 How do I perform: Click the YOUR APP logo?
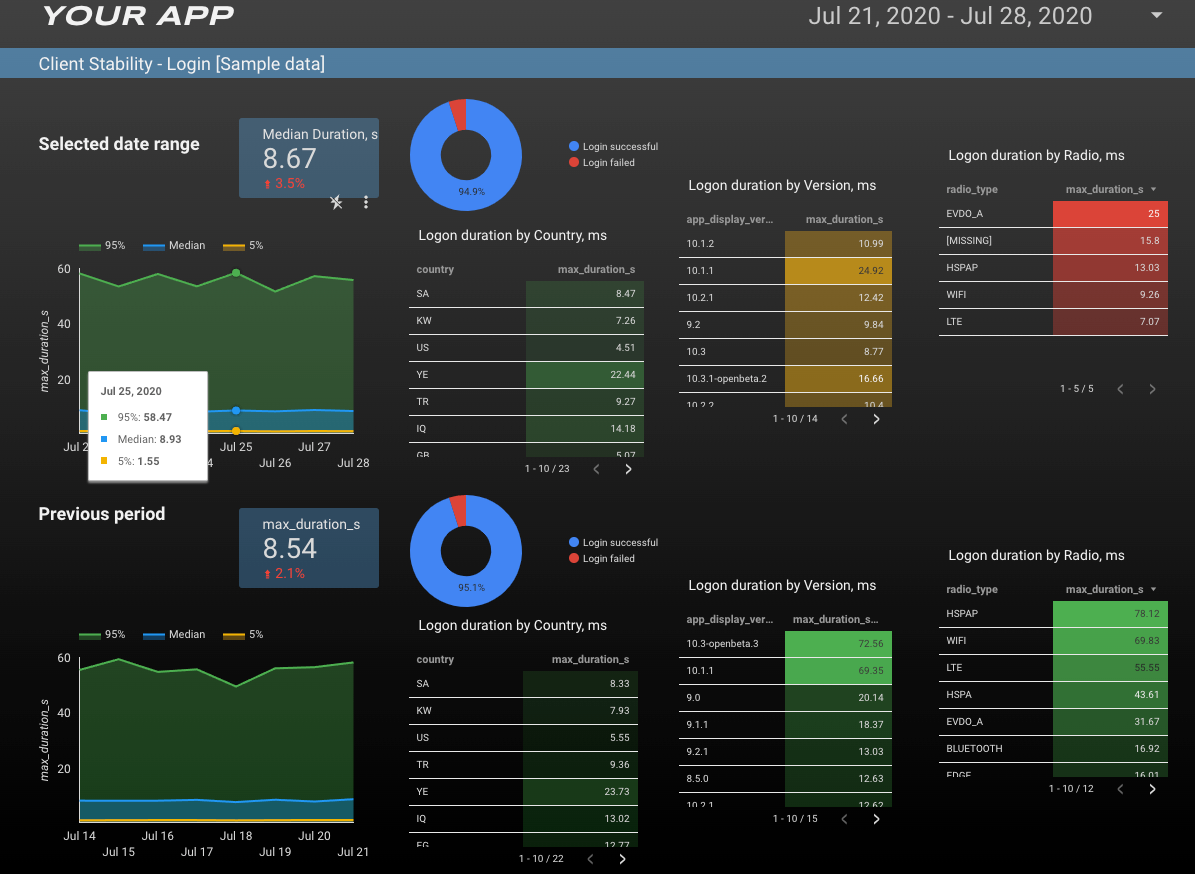(x=137, y=16)
